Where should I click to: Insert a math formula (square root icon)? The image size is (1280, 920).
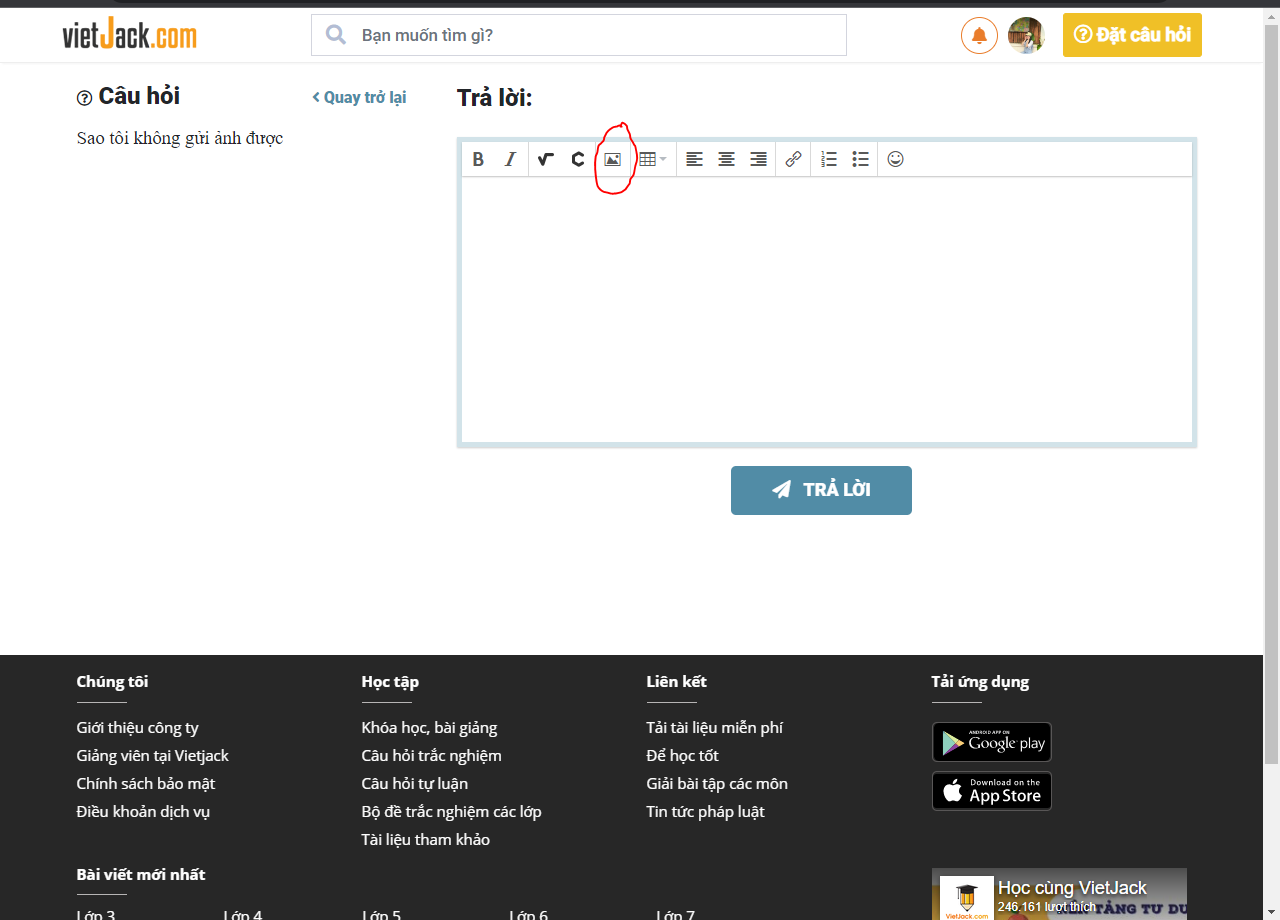(x=545, y=159)
